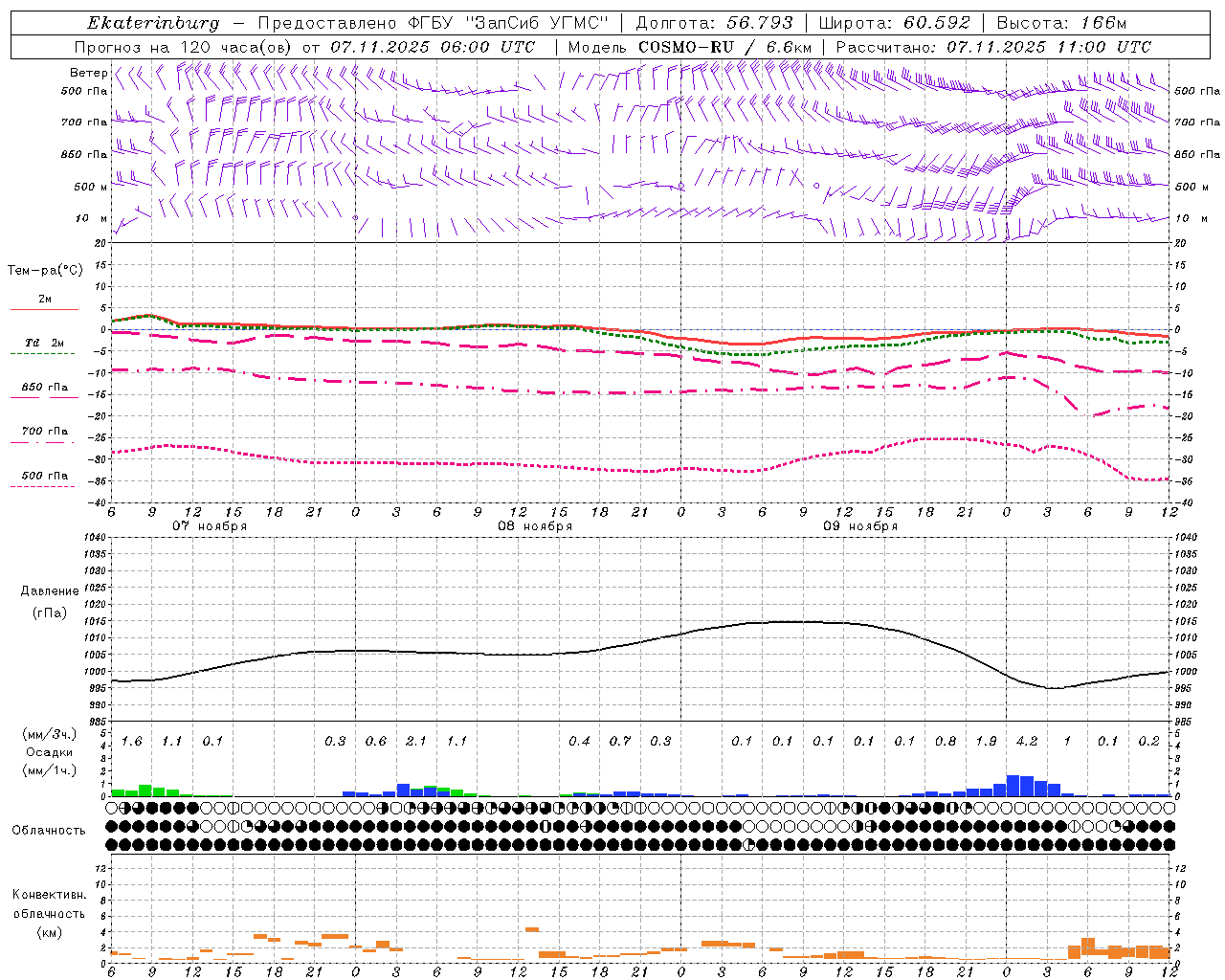Viewport: 1225px width, 980px height.
Task: Select the 'Высота: 166м' elevation text
Action: point(1061,23)
